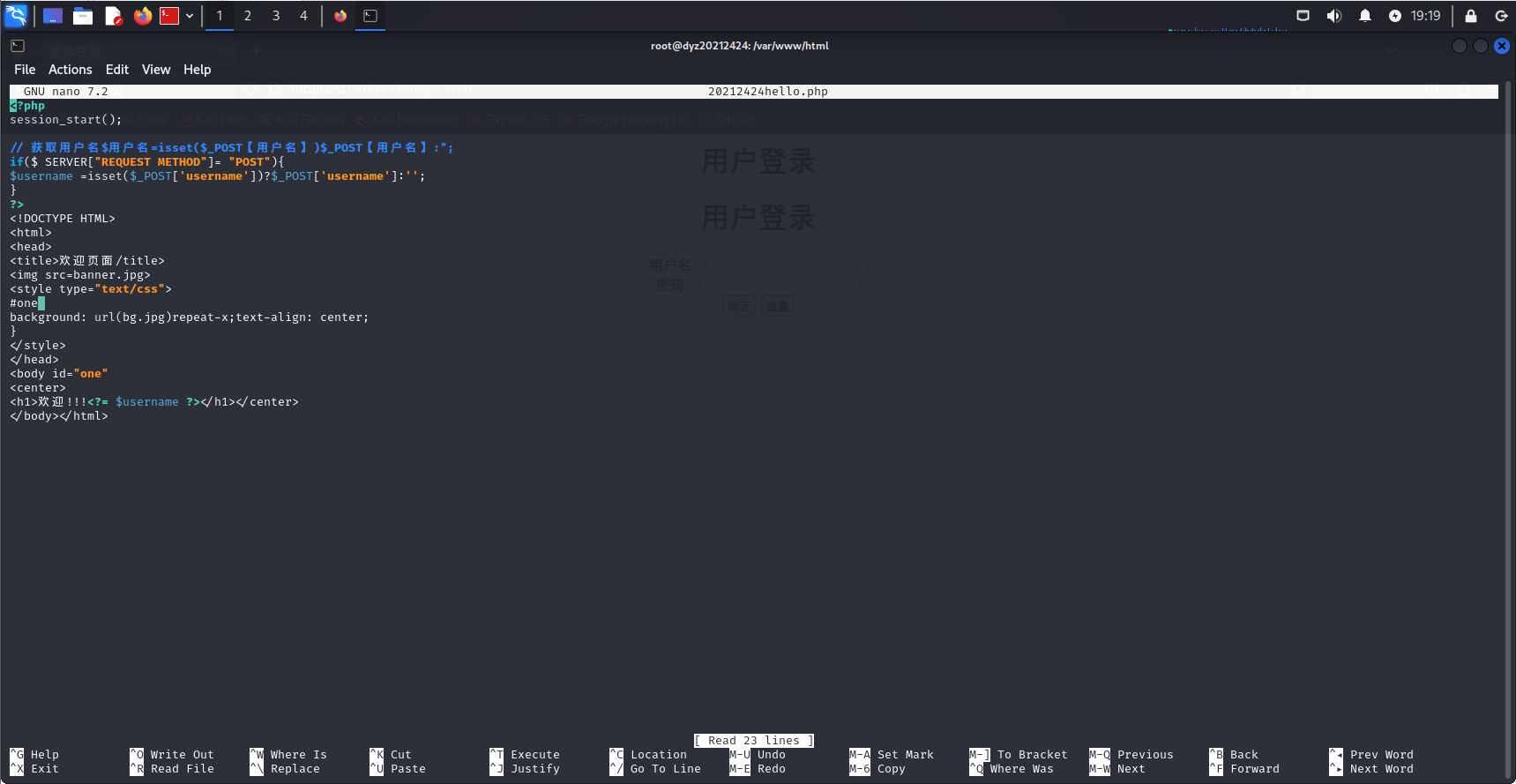The image size is (1516, 784).
Task: Place cursor on the h1 welcome line
Action: click(154, 402)
